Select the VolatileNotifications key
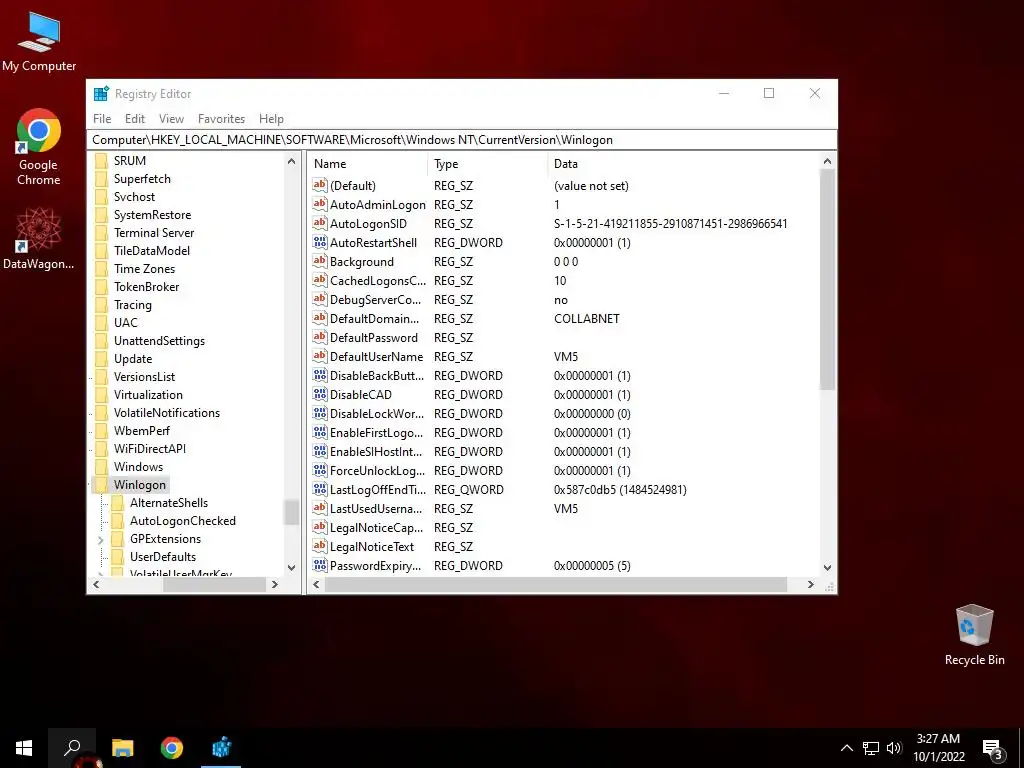 click(167, 413)
